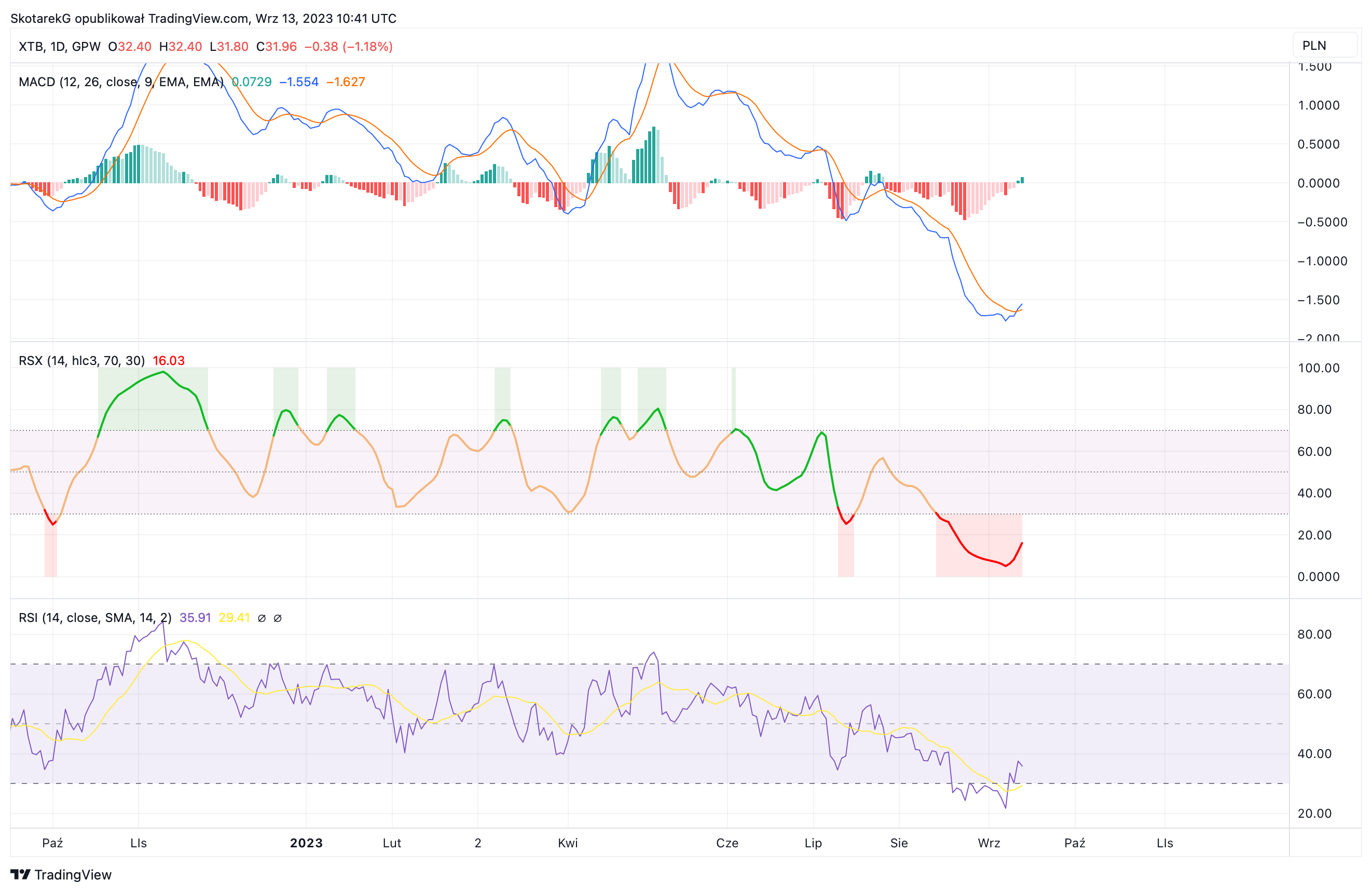Image resolution: width=1372 pixels, height=893 pixels.
Task: Click the MACD histogram value 0.0729
Action: click(x=251, y=82)
